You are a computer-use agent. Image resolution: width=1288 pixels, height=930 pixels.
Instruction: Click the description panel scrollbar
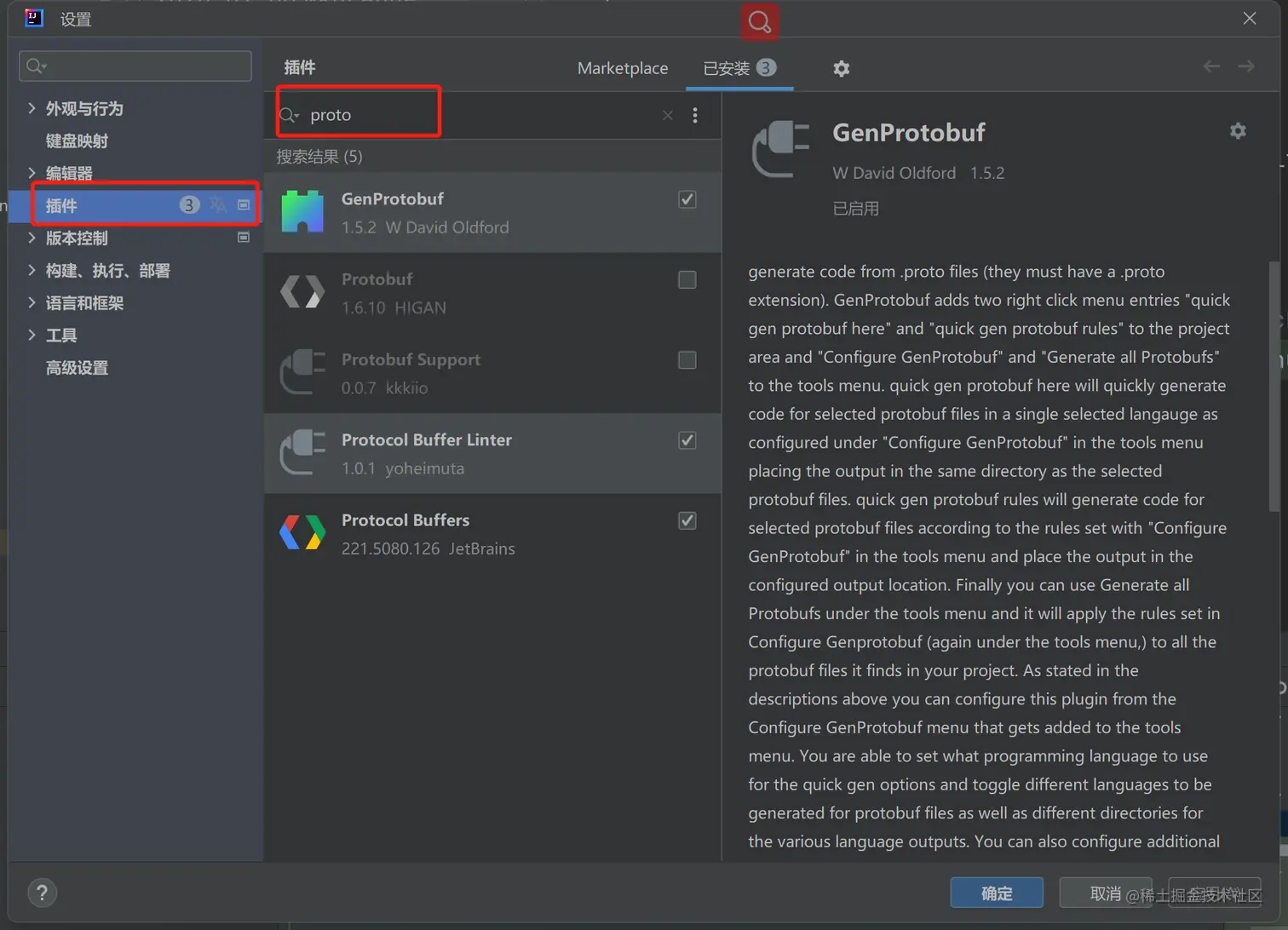[x=1274, y=387]
